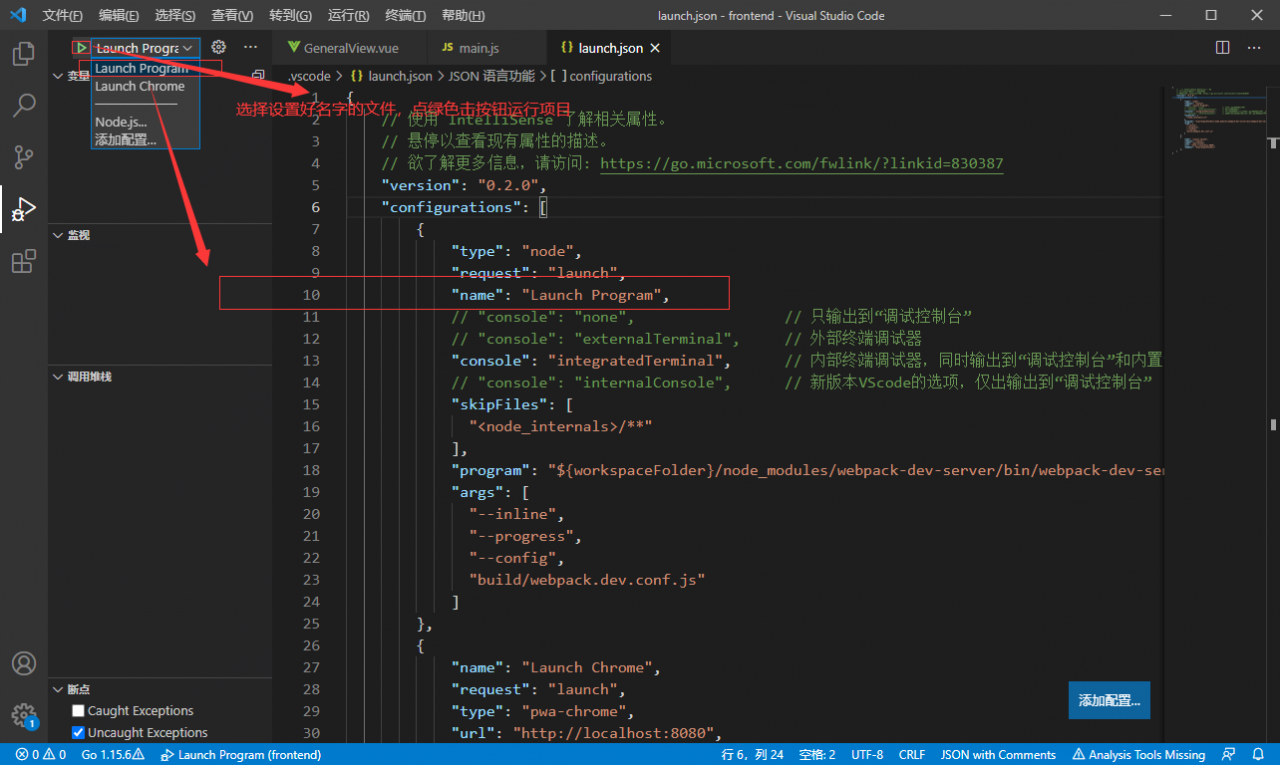Viewport: 1280px width, 765px height.
Task: Click JSON 语言功能 in the breadcrumb
Action: (492, 76)
